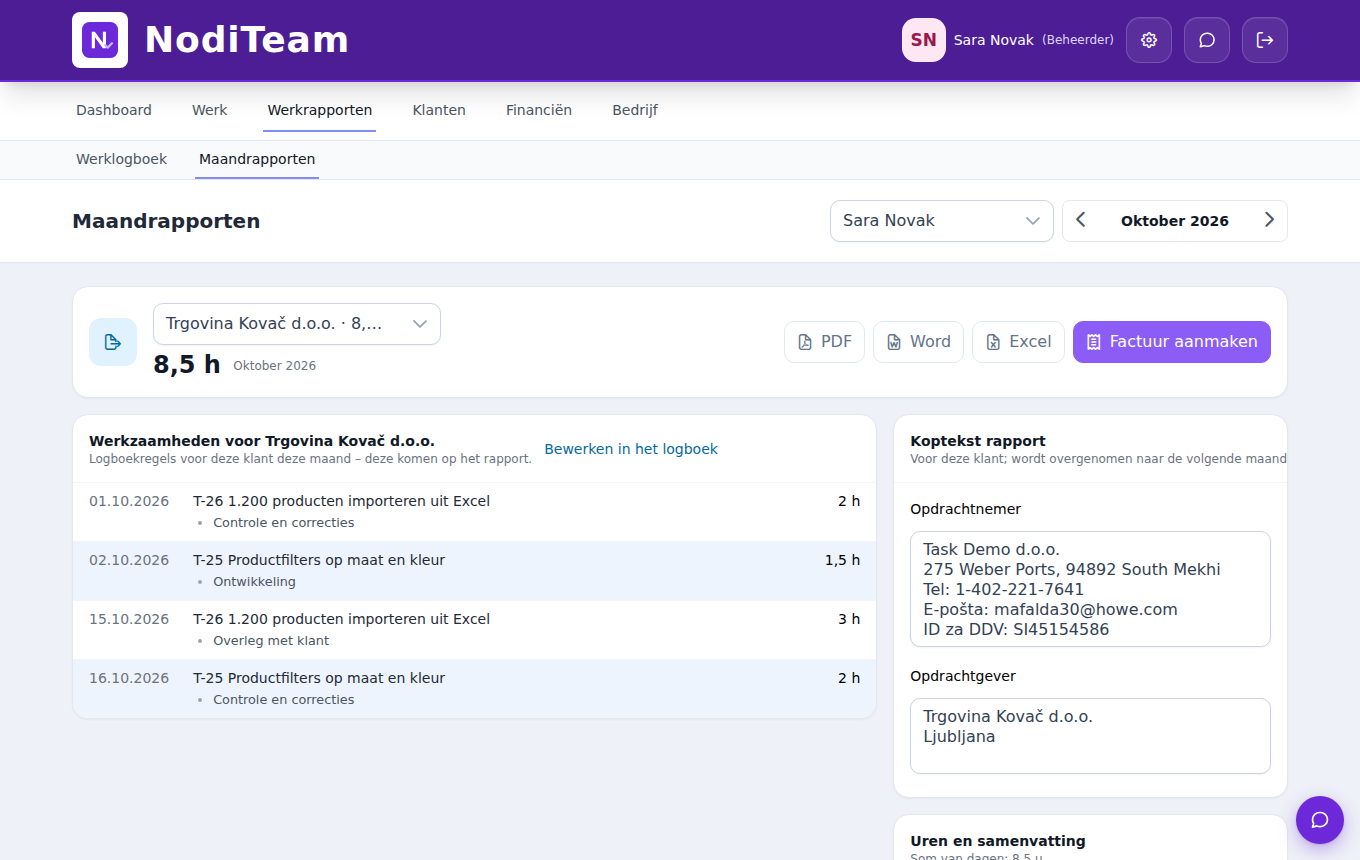
Task: Click Factuur aanmaken button
Action: pos(1172,342)
